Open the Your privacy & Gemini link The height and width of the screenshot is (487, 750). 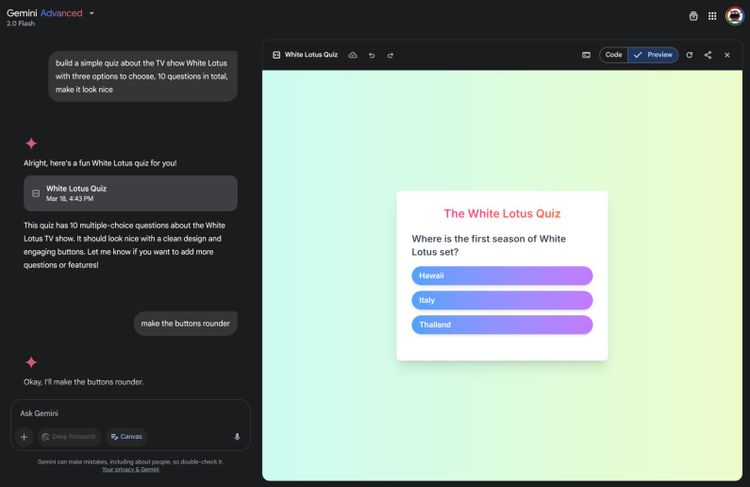pyautogui.click(x=130, y=469)
